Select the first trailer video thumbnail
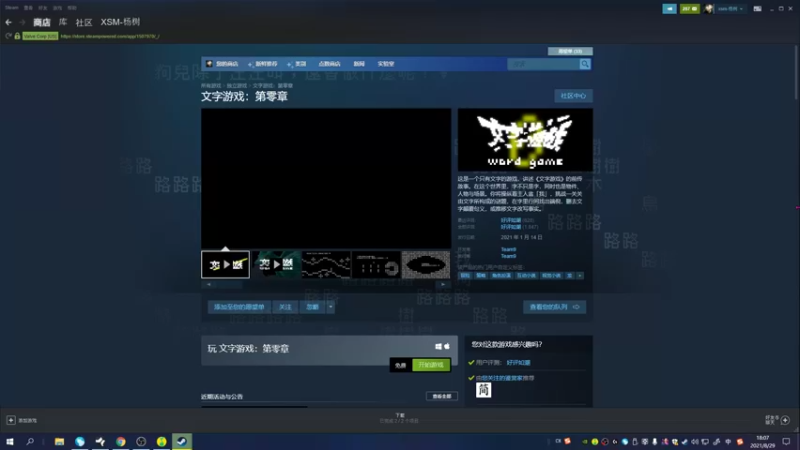Screen dimensions: 800x450 point(225,264)
